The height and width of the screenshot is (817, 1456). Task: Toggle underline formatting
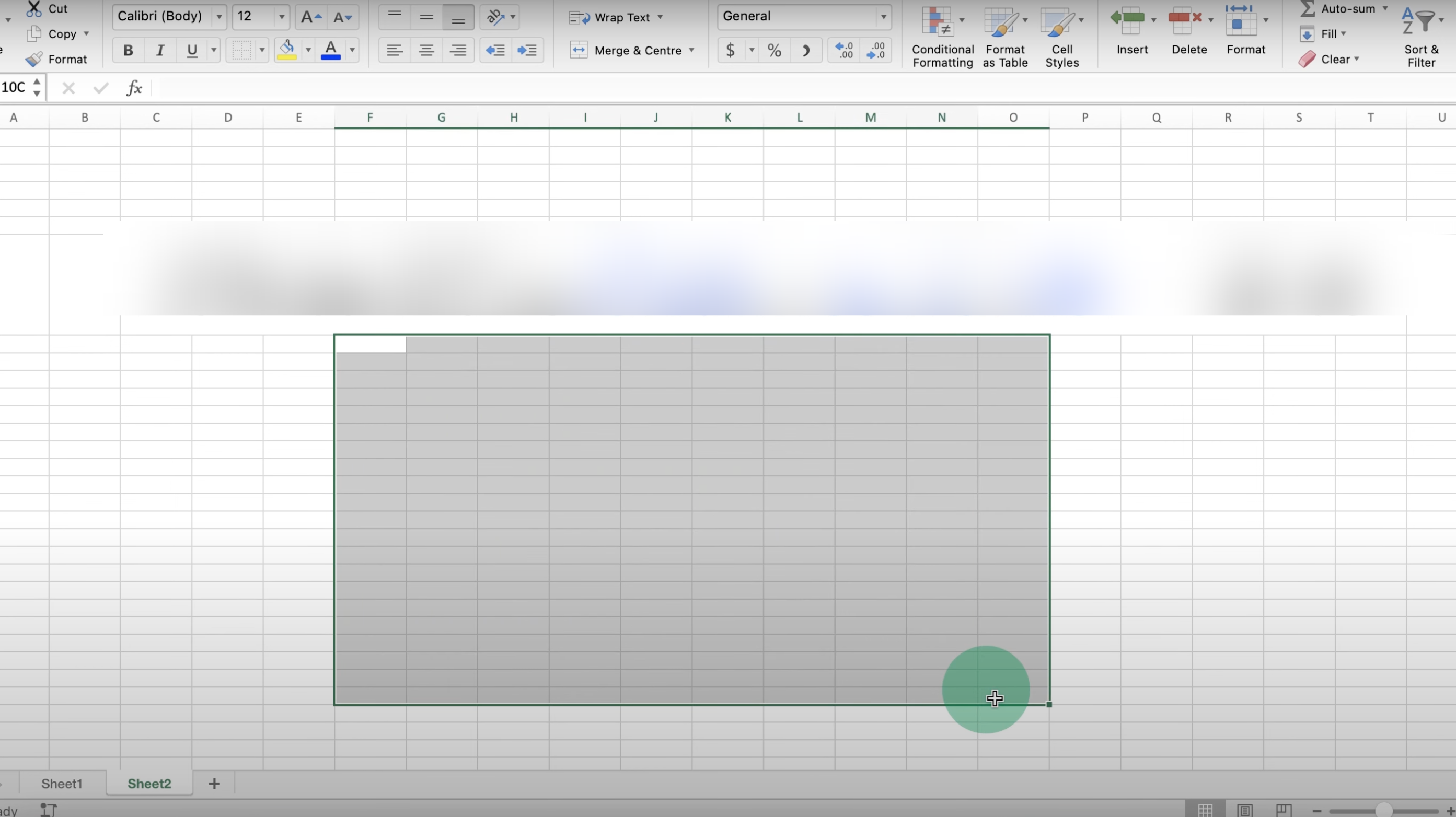pyautogui.click(x=192, y=50)
